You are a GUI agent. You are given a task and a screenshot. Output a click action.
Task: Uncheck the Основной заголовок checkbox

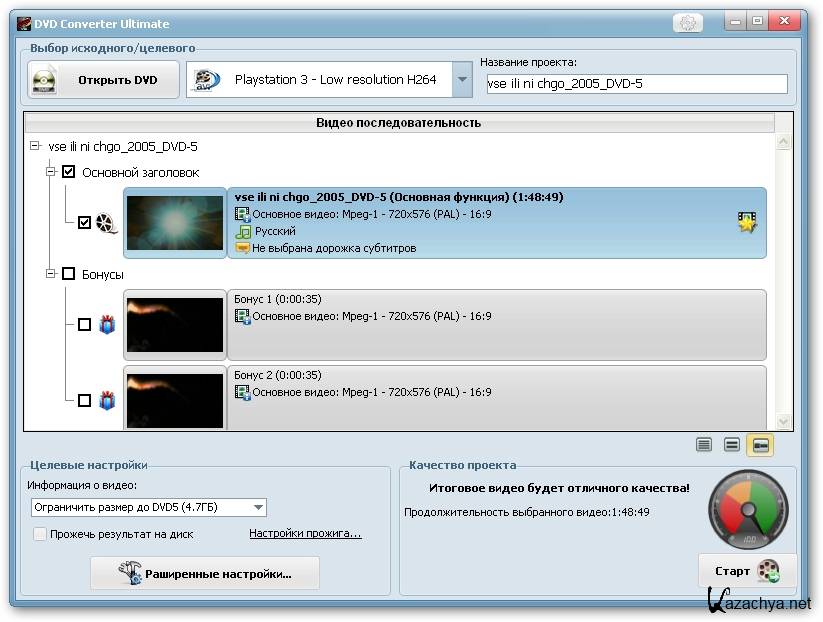point(69,172)
